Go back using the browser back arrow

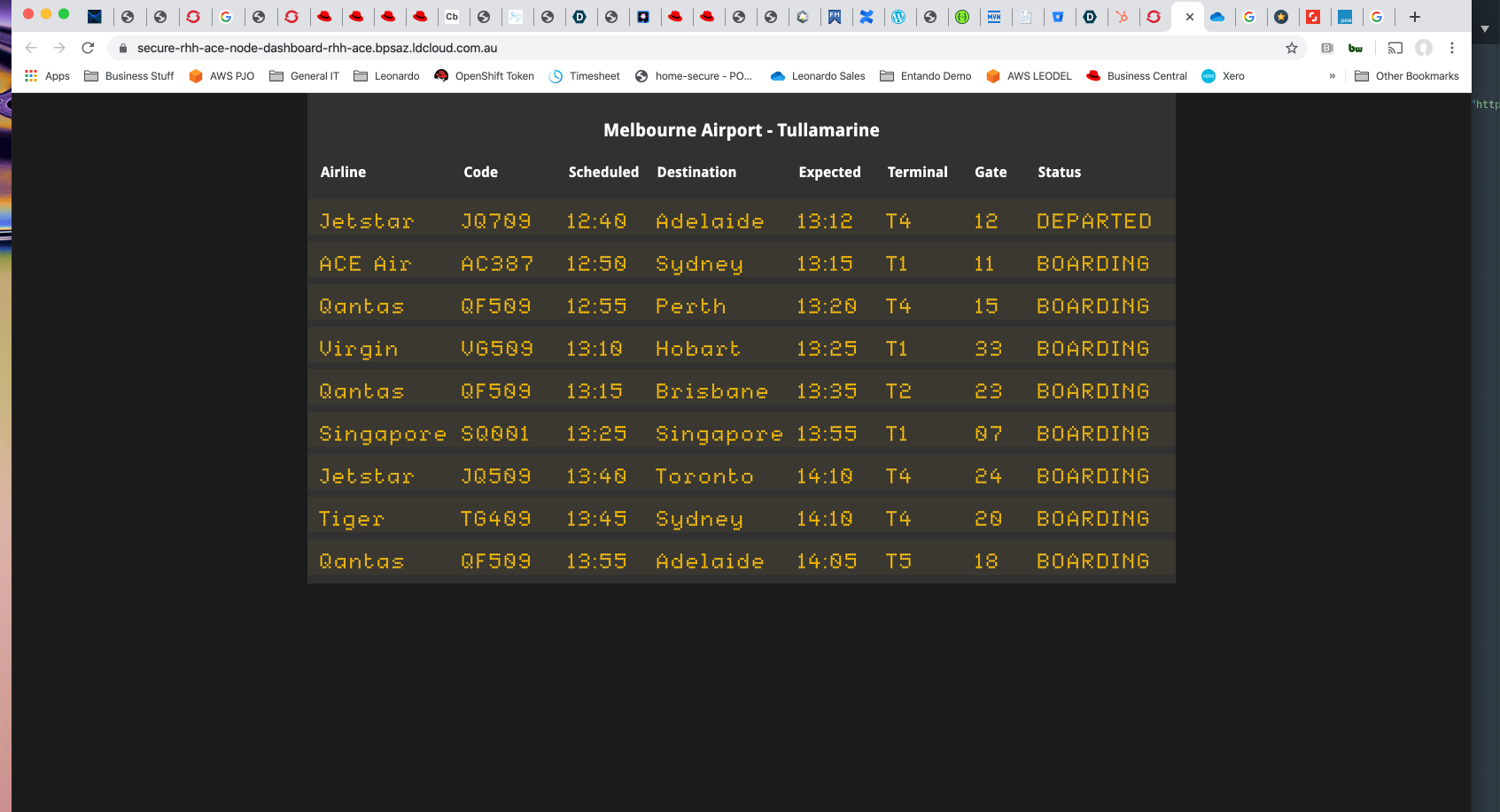(x=31, y=48)
